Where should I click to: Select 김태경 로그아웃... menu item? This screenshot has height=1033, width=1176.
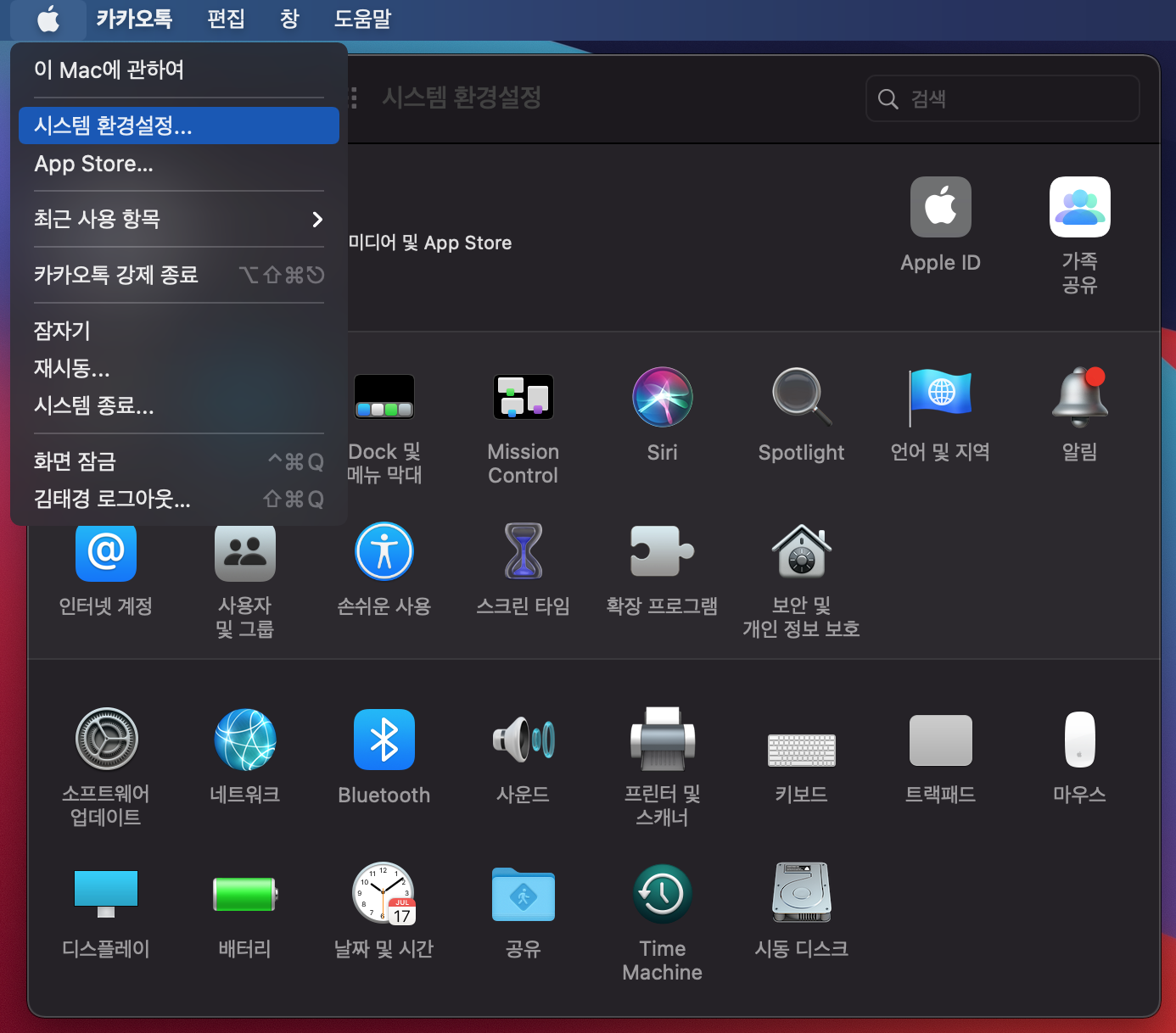178,499
